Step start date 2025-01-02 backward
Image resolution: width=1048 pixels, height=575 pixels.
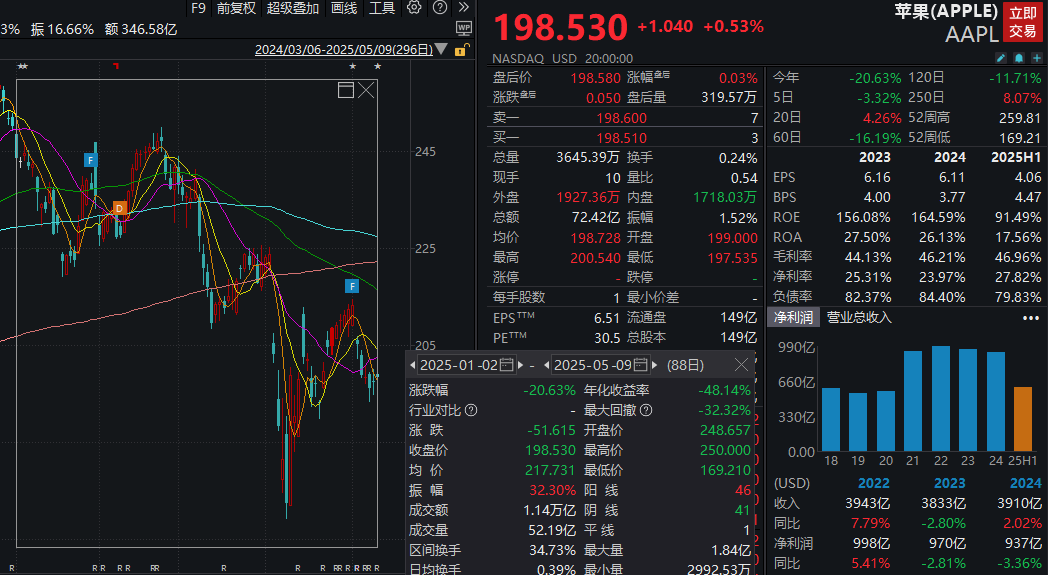(413, 365)
